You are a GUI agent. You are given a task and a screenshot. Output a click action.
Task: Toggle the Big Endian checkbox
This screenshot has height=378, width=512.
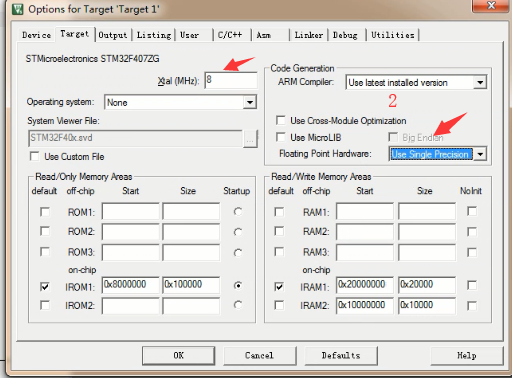coord(393,137)
